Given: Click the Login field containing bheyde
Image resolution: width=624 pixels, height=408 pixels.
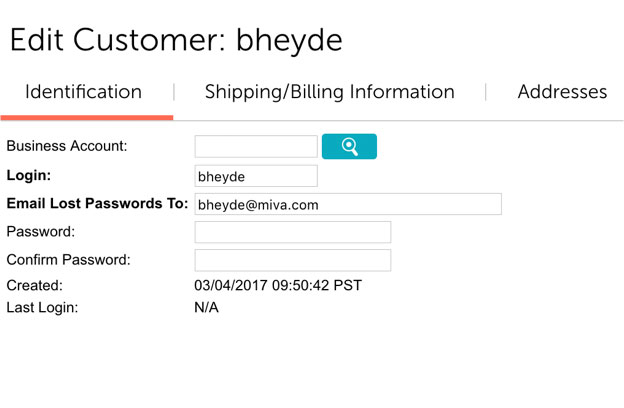Looking at the screenshot, I should pyautogui.click(x=256, y=176).
